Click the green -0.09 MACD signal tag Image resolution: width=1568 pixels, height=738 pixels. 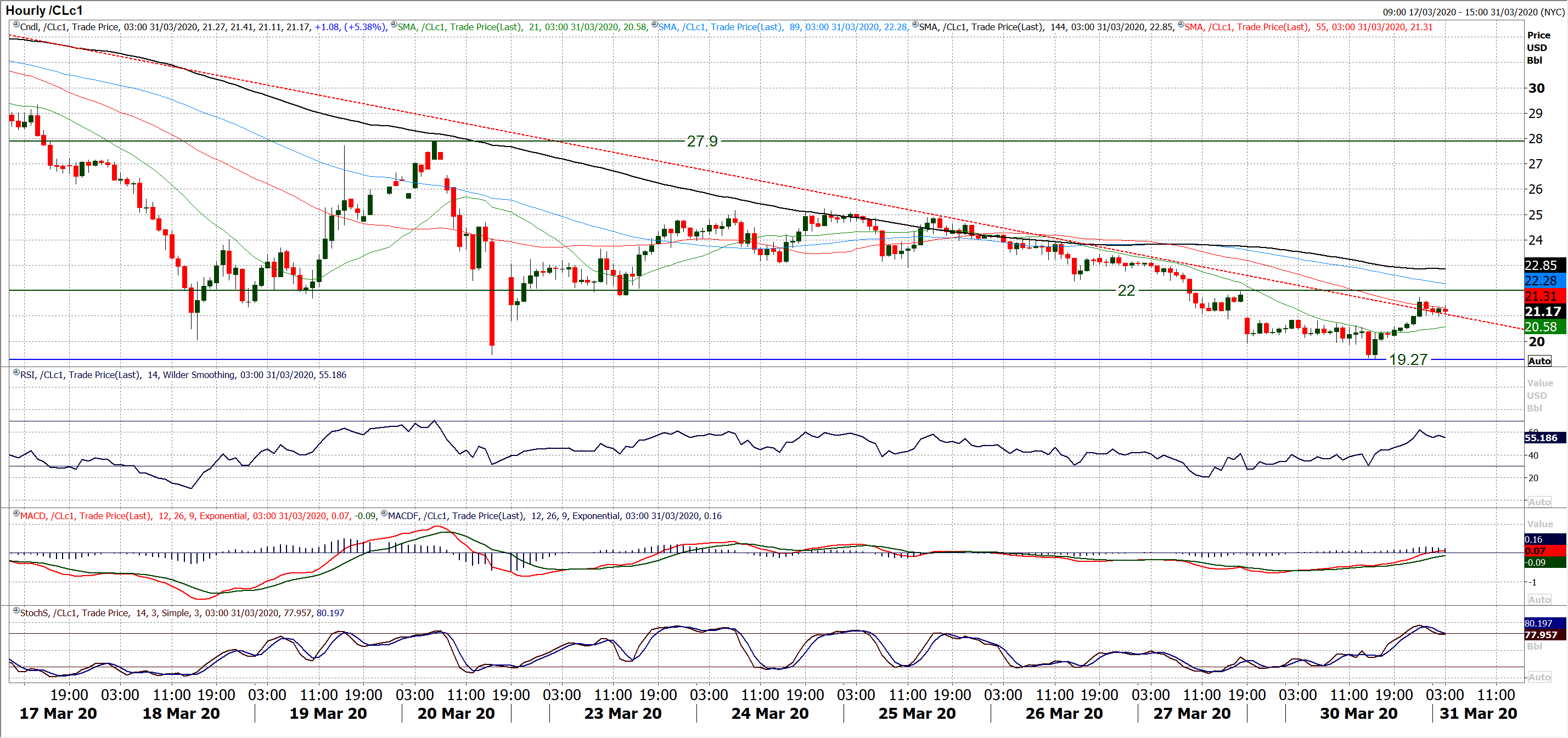[x=1544, y=563]
